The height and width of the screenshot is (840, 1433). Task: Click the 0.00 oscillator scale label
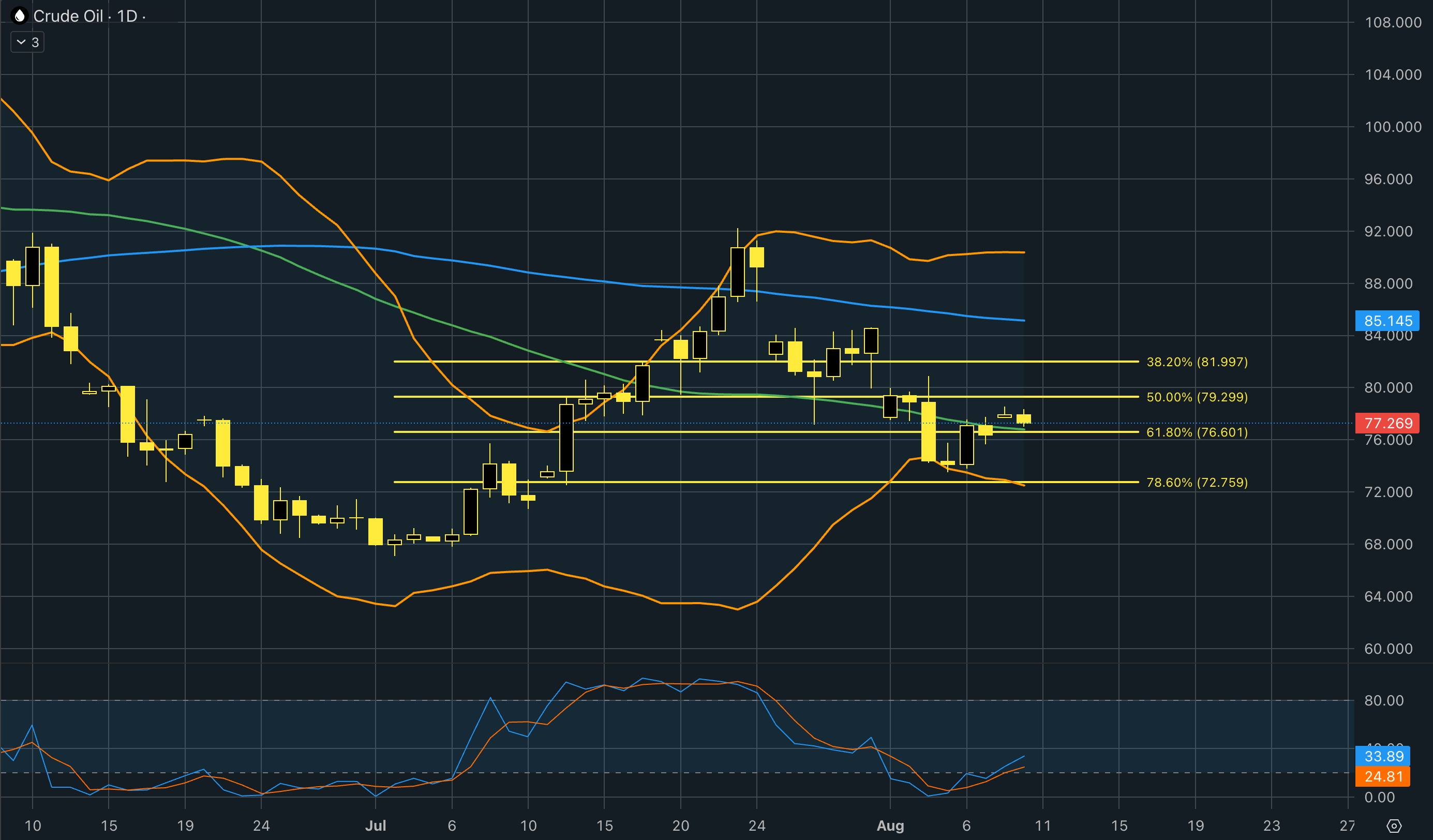(x=1380, y=798)
